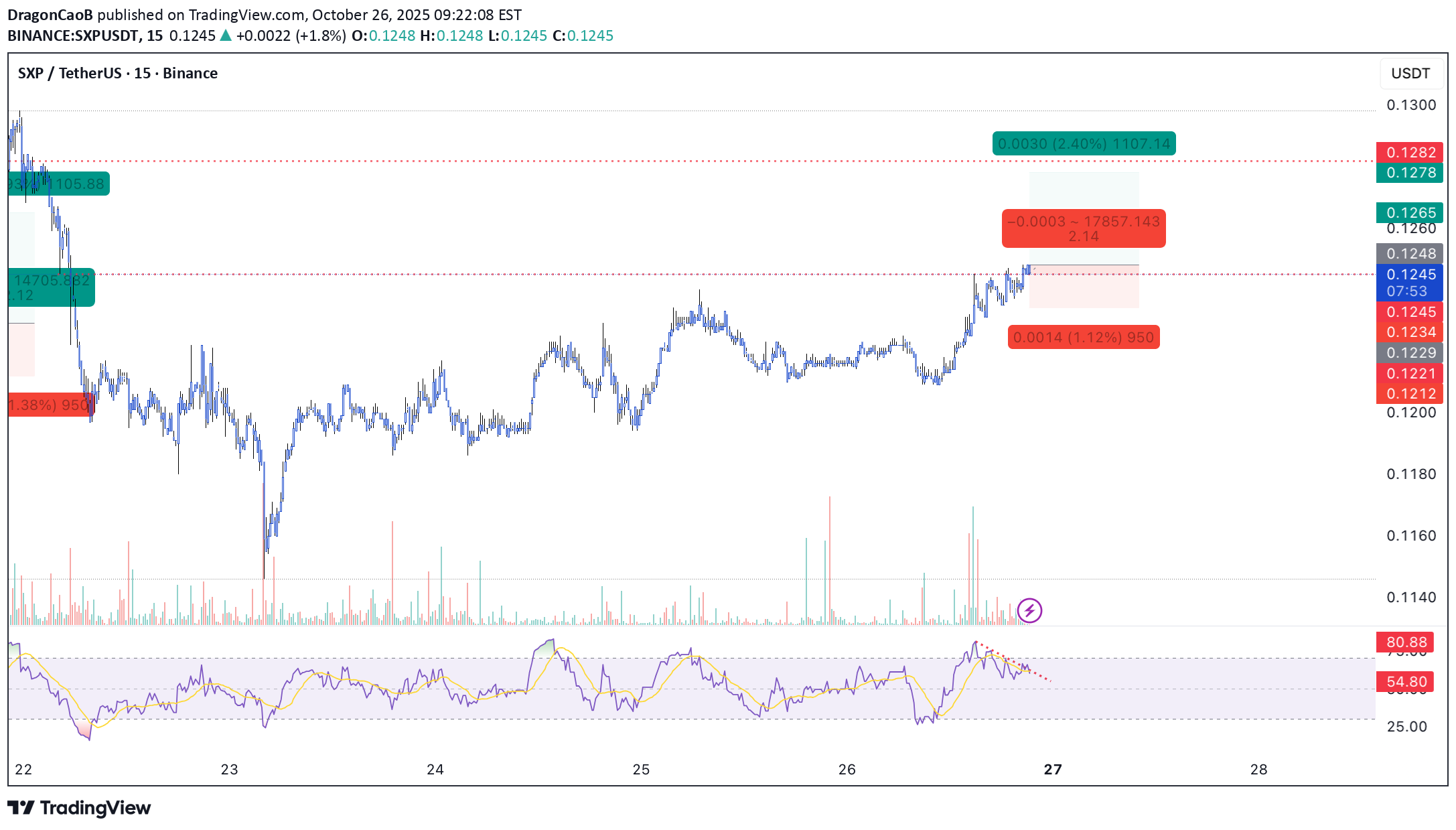Viewport: 1456px width, 830px height.
Task: Click the green 0.1265 price label
Action: click(1410, 212)
